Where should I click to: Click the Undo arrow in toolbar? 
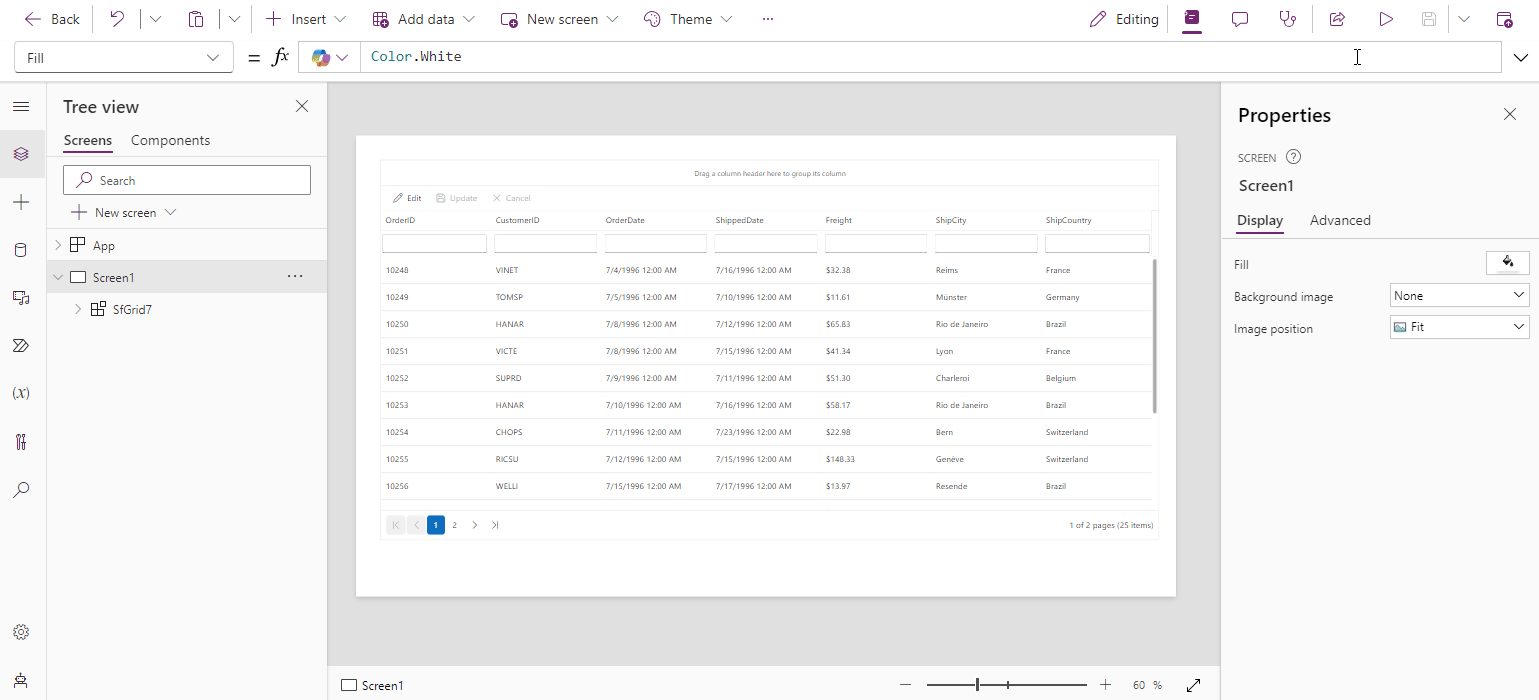coord(117,19)
